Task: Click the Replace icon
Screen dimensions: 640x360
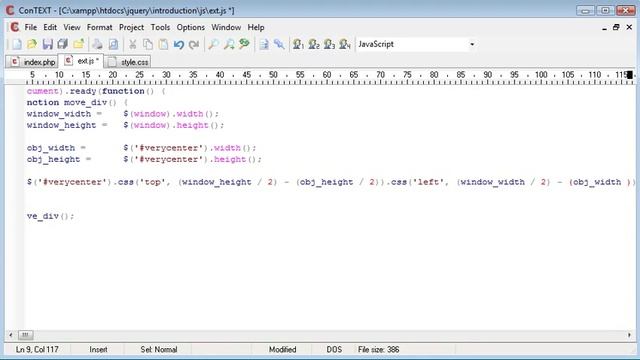Action: [x=244, y=44]
